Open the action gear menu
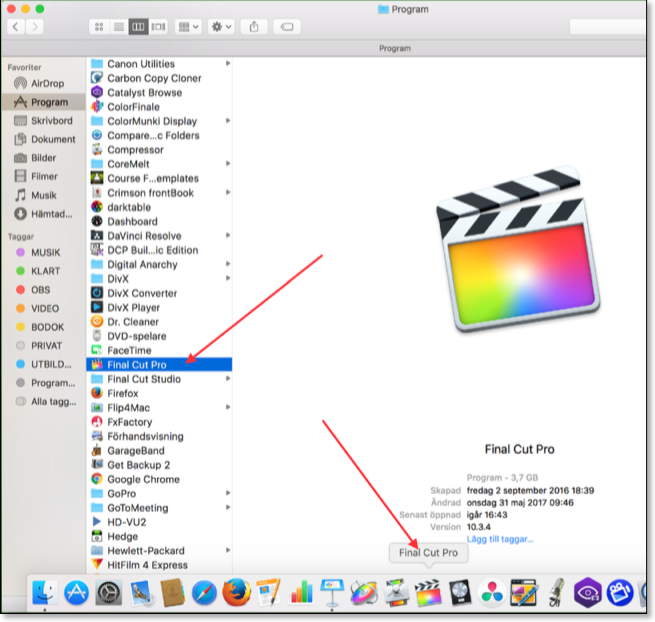Viewport: 655px width, 622px height. click(221, 27)
